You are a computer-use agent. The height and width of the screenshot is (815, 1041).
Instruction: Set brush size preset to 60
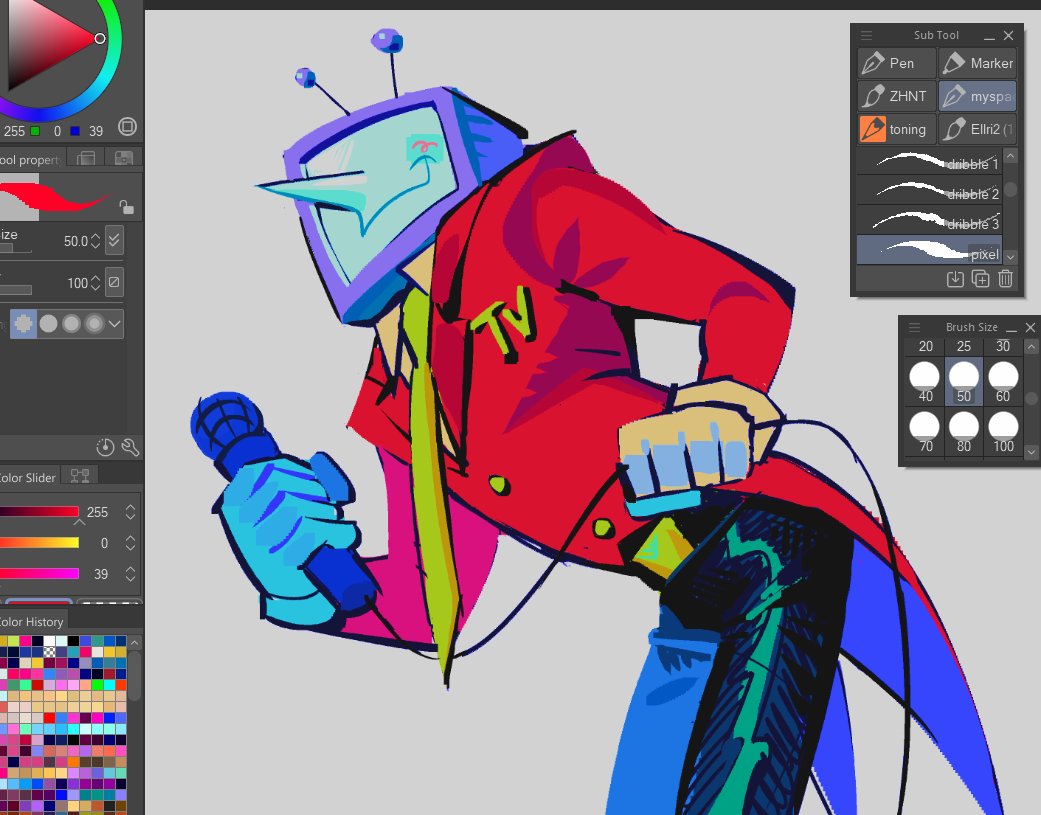pyautogui.click(x=1002, y=382)
